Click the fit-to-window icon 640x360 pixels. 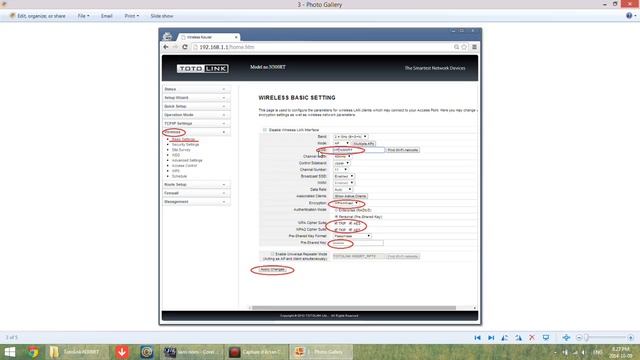tap(566, 338)
